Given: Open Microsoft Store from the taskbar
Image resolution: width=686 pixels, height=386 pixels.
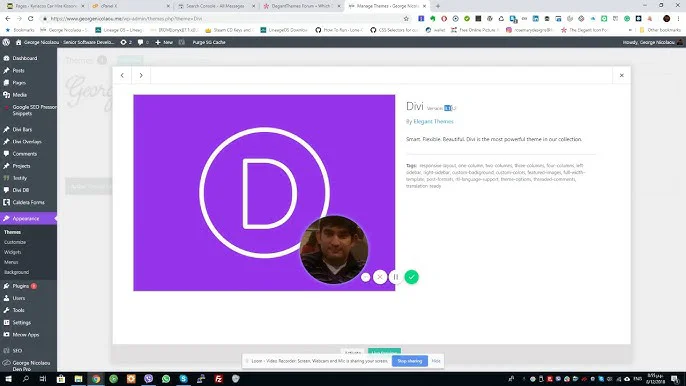Looking at the screenshot, I should click(x=61, y=379).
